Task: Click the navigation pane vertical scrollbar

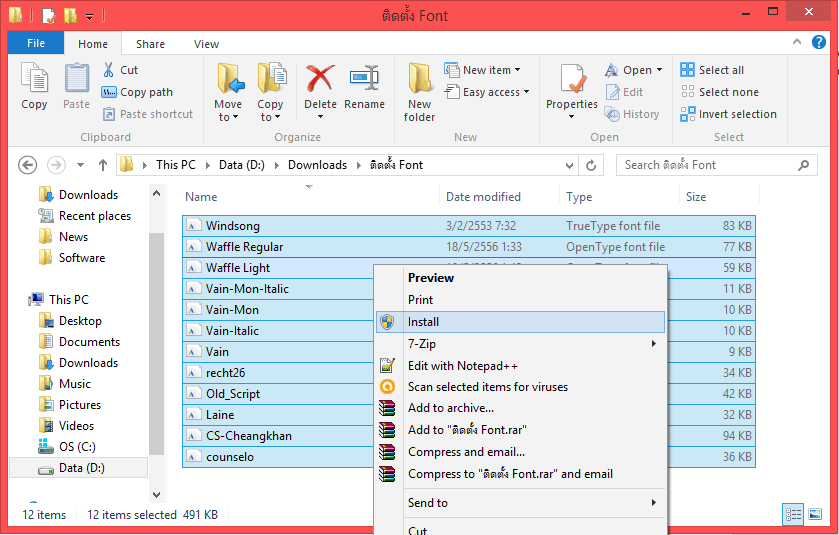Action: (157, 340)
